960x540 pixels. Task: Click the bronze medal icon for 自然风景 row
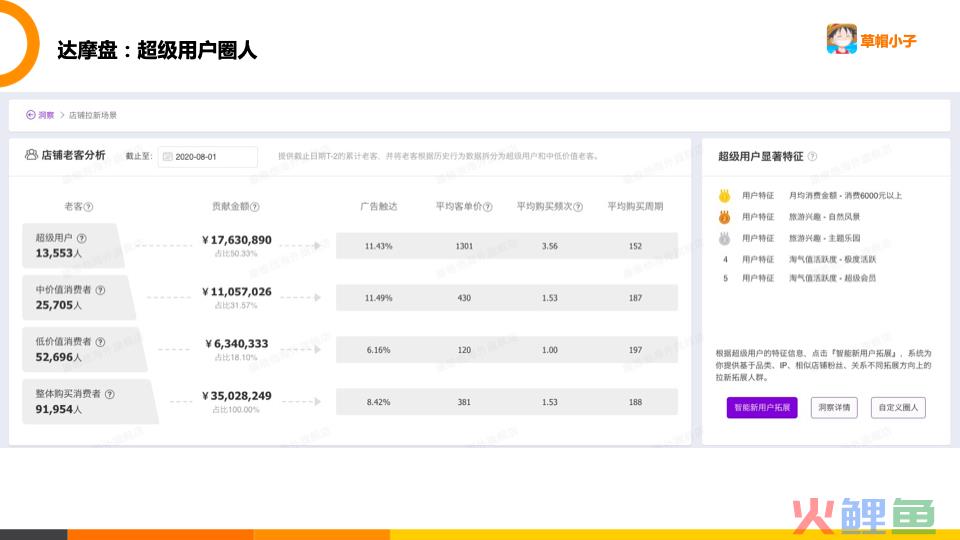[x=725, y=217]
